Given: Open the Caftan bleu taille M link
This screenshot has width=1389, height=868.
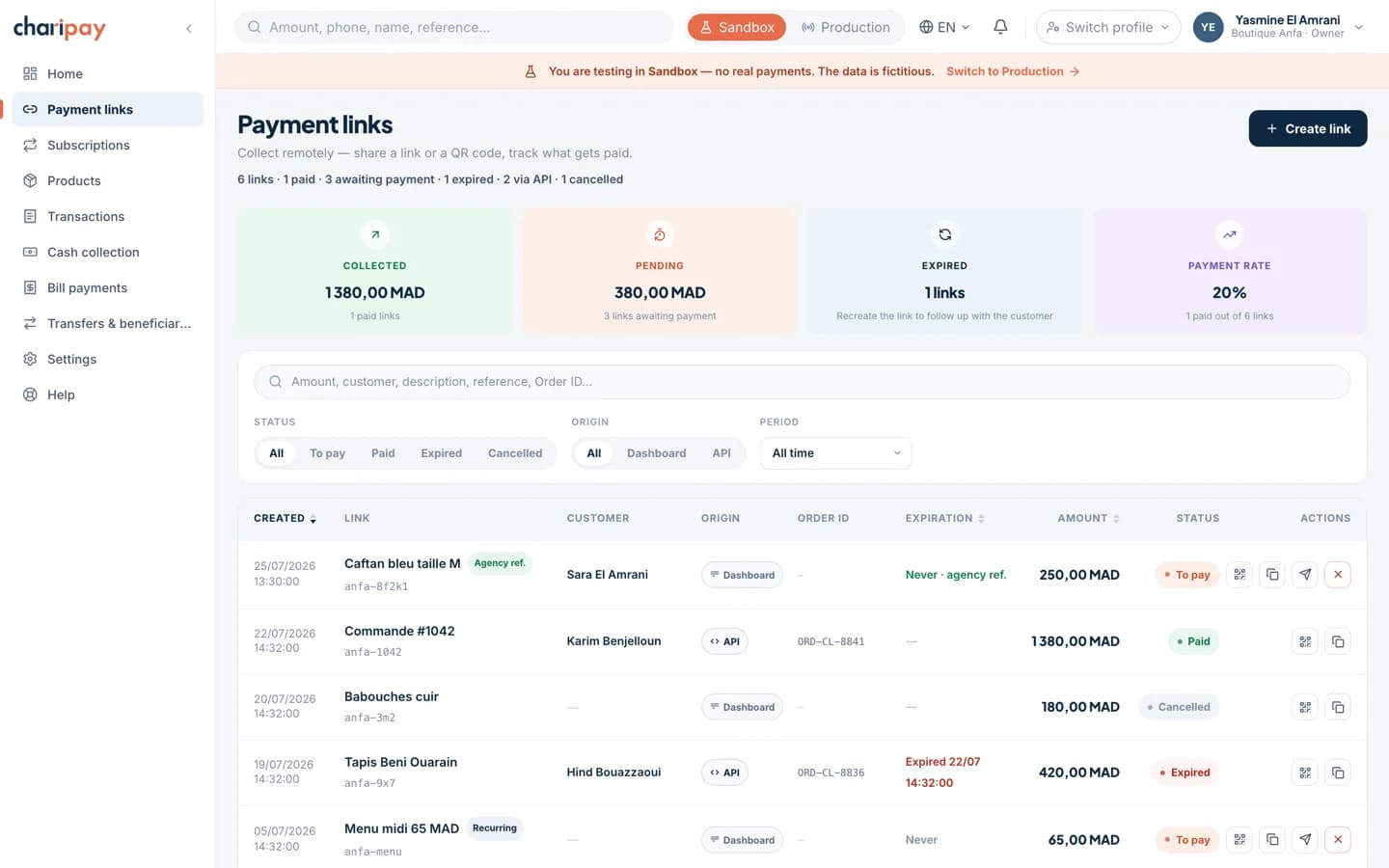Looking at the screenshot, I should click(402, 563).
